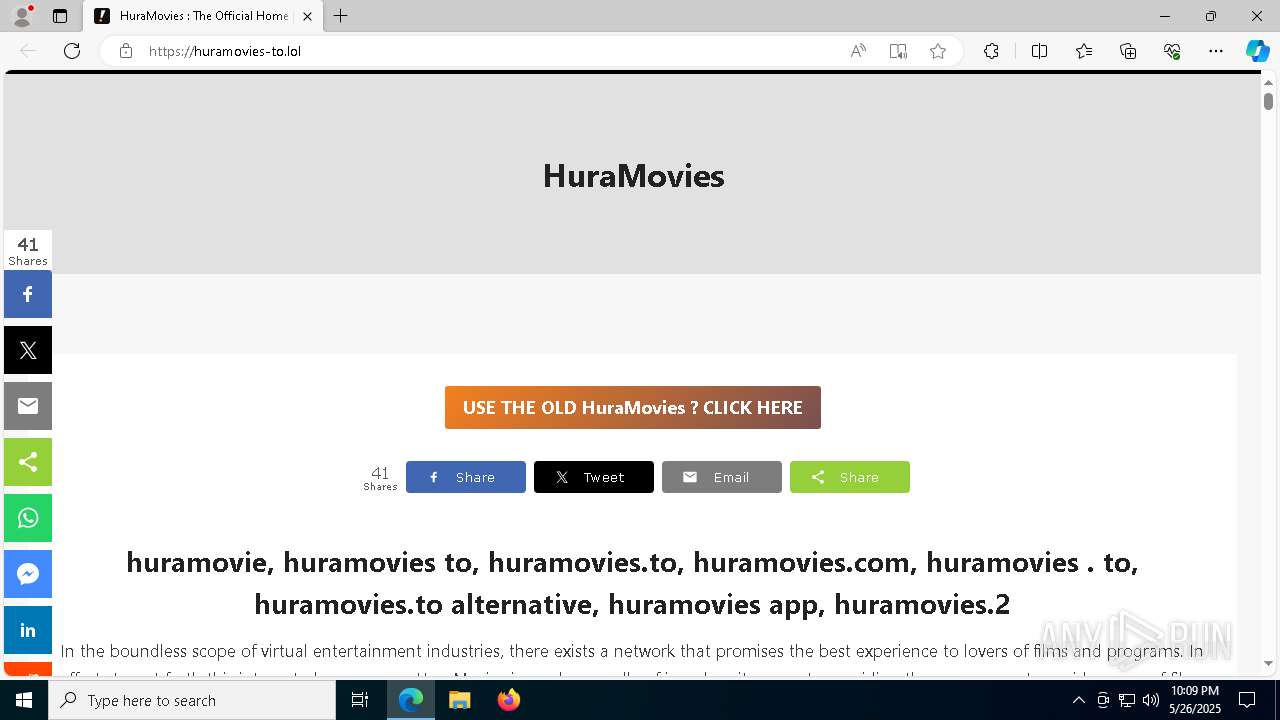Click the inline Email button
Image resolution: width=1280 pixels, height=720 pixels.
coord(722,477)
